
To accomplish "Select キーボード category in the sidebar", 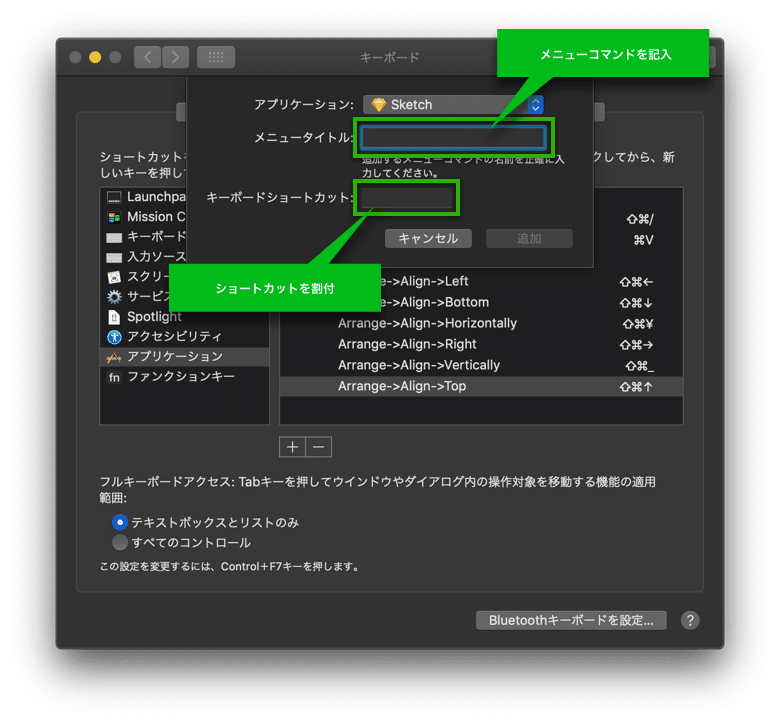I will (145, 237).
